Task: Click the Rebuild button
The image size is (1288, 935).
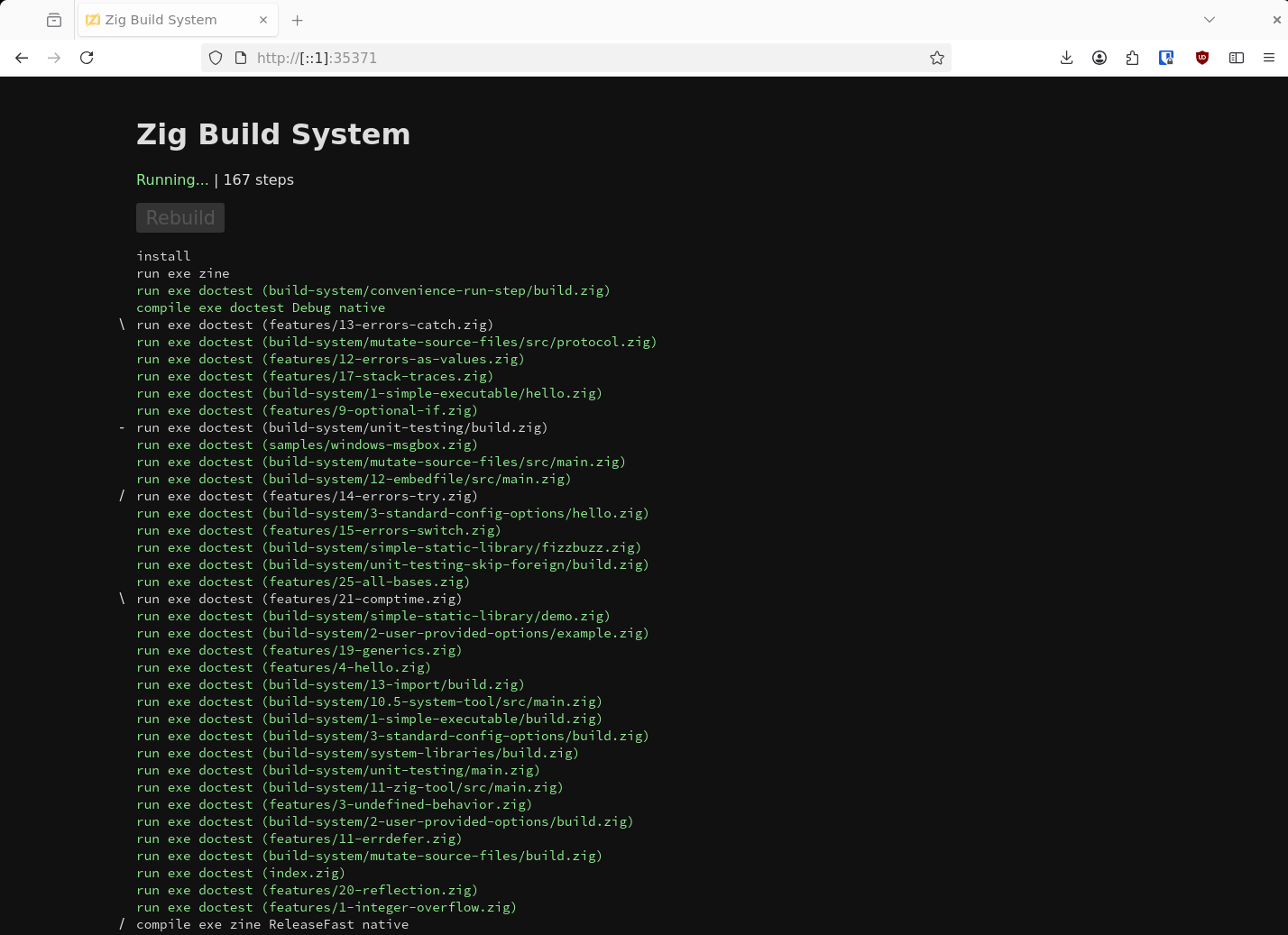Action: click(x=179, y=217)
